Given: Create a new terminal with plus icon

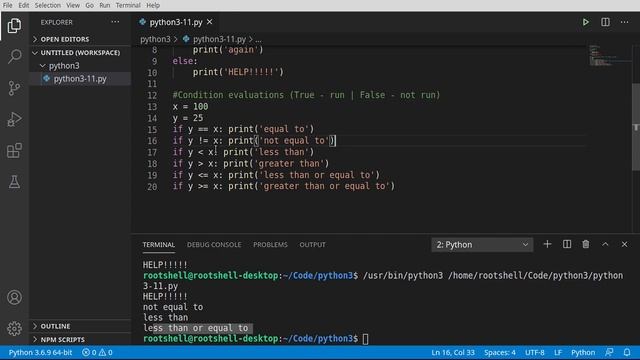Looking at the screenshot, I should (547, 244).
